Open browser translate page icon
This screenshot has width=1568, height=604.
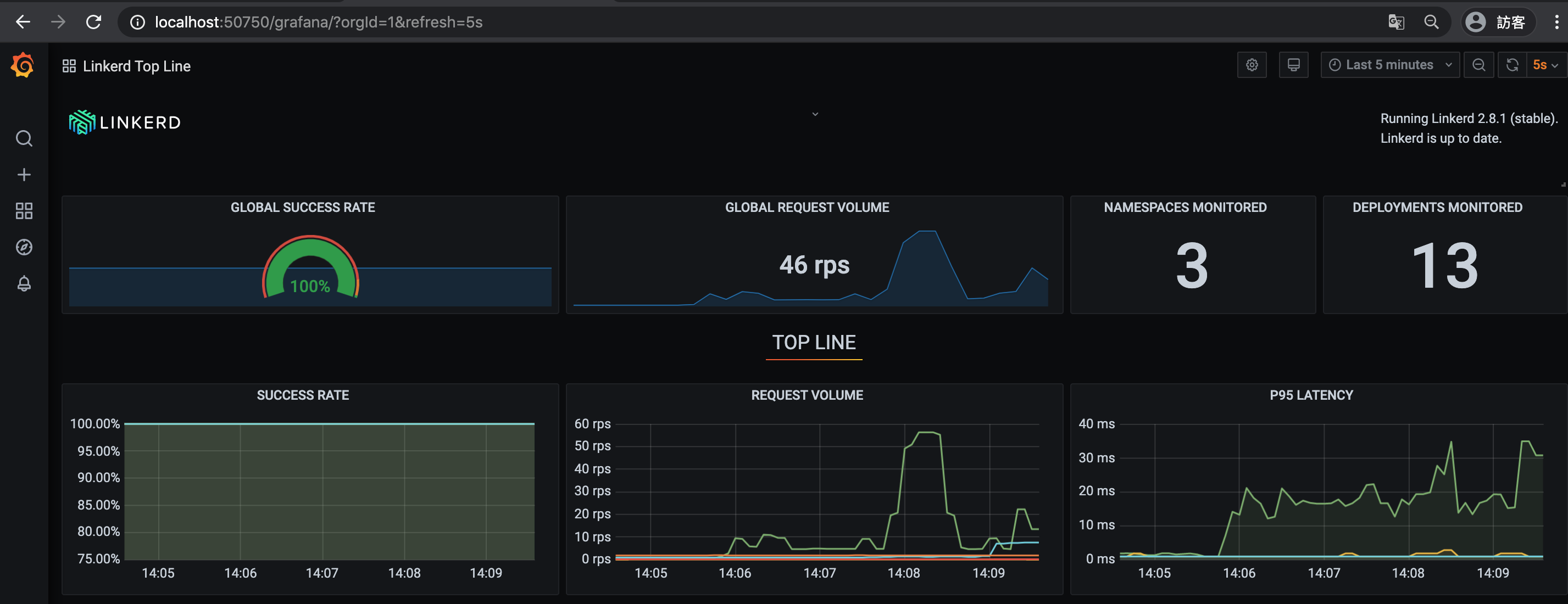1395,23
